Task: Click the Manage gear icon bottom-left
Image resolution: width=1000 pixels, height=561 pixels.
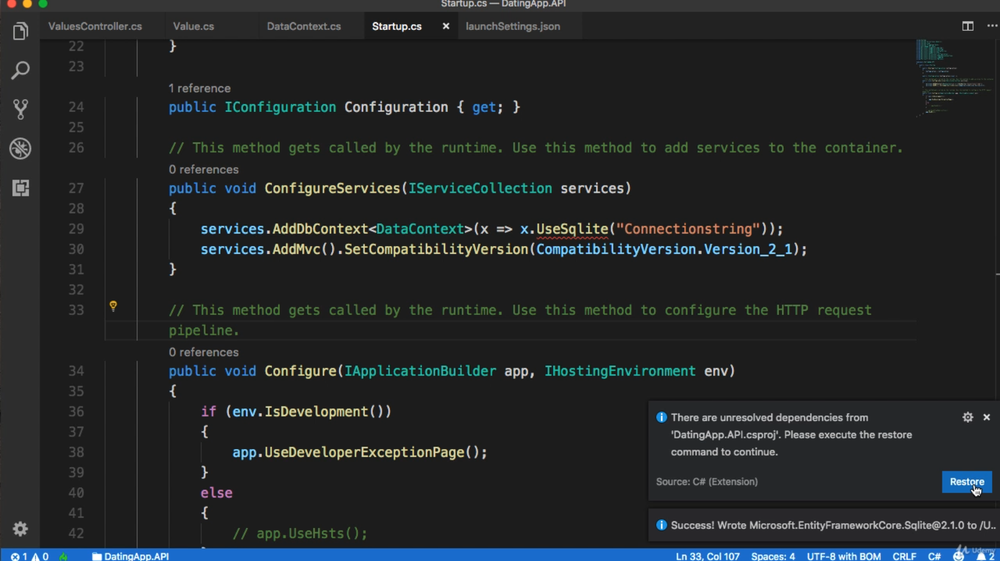Action: coord(20,529)
